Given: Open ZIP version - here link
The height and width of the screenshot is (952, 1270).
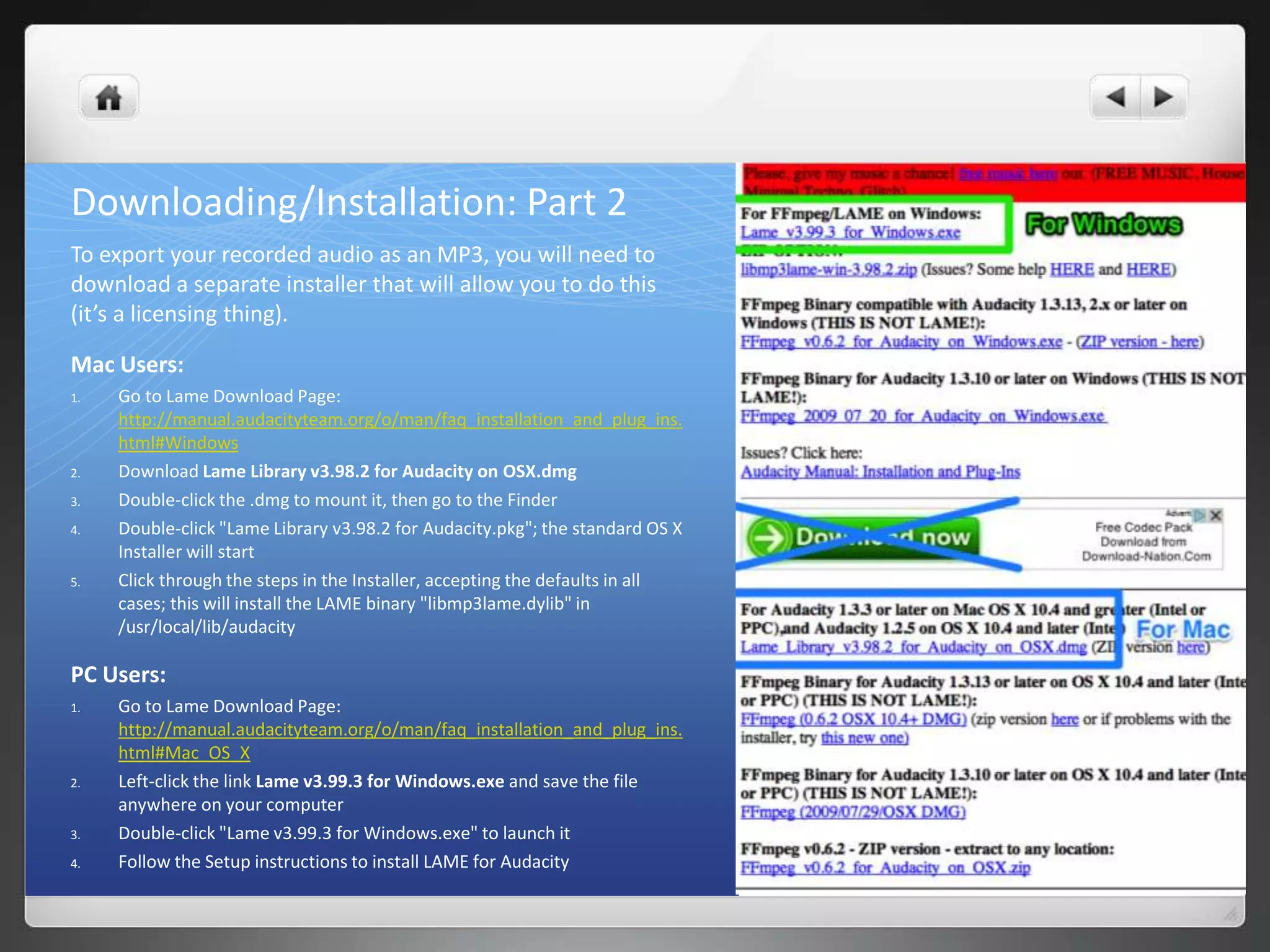Looking at the screenshot, I should pyautogui.click(x=1140, y=342).
